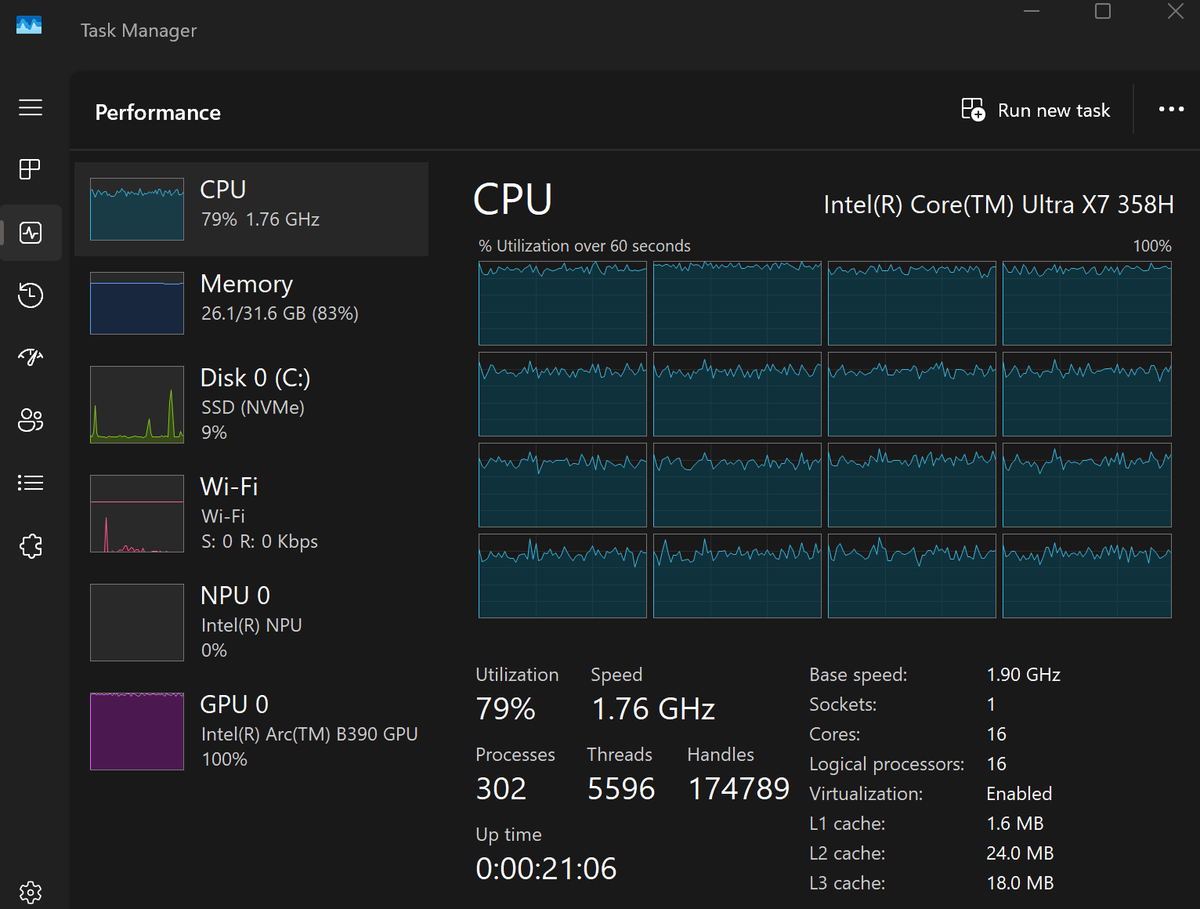Select the Wi-Fi performance entry
Screen dimensions: 1200x909
[x=250, y=513]
